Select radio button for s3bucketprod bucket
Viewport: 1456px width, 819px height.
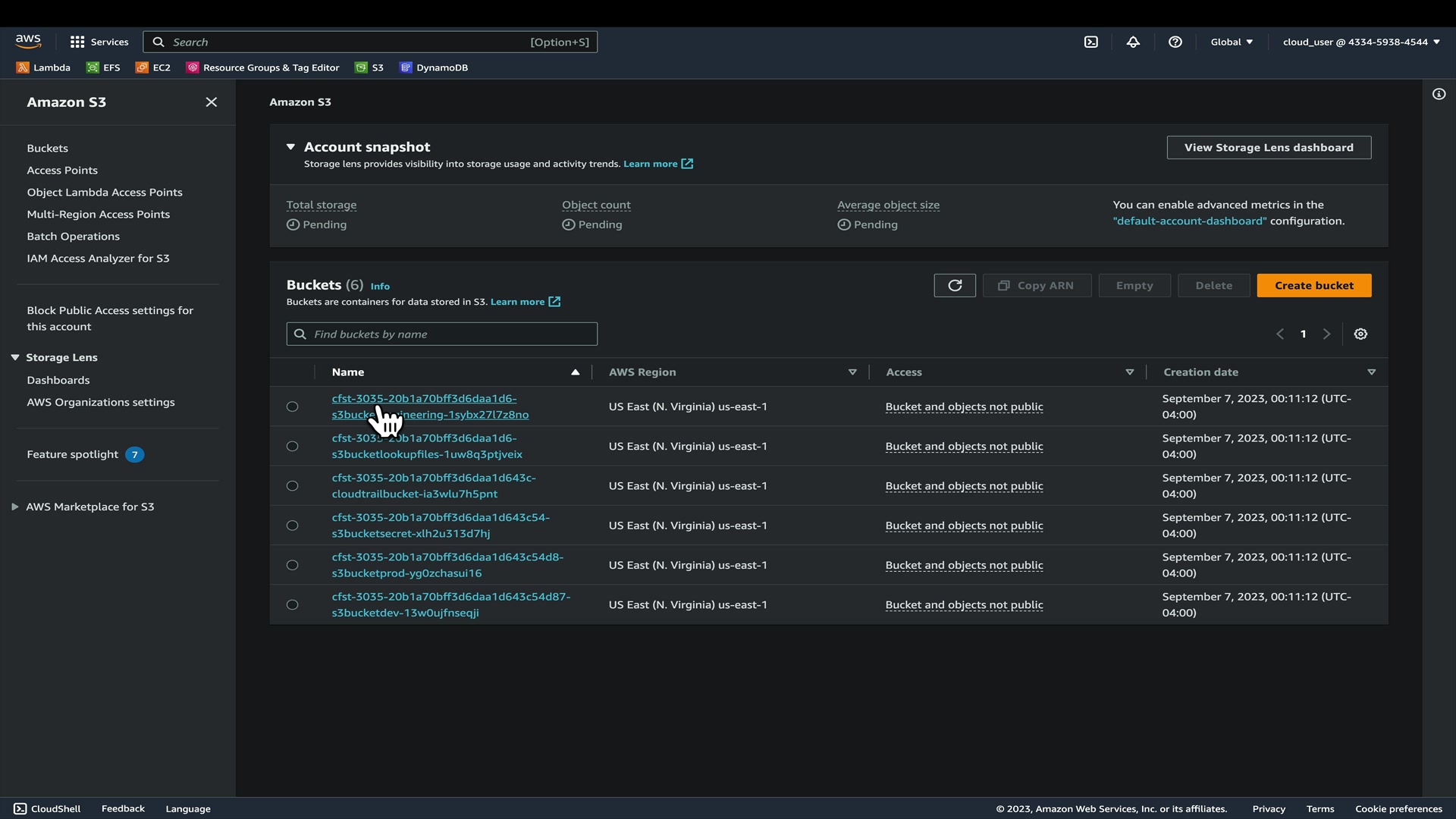pos(292,565)
